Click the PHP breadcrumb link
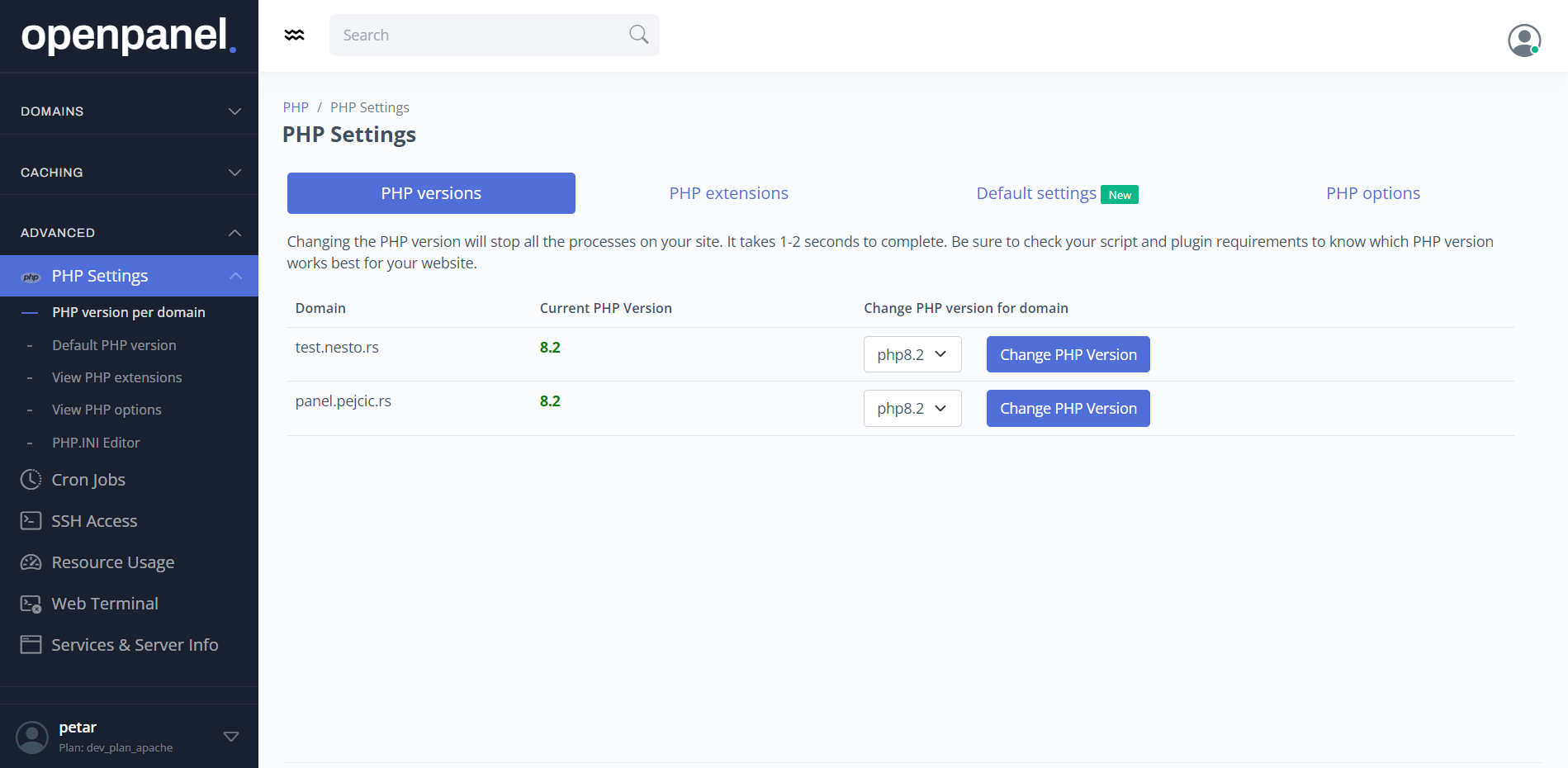The width and height of the screenshot is (1568, 768). (x=295, y=107)
